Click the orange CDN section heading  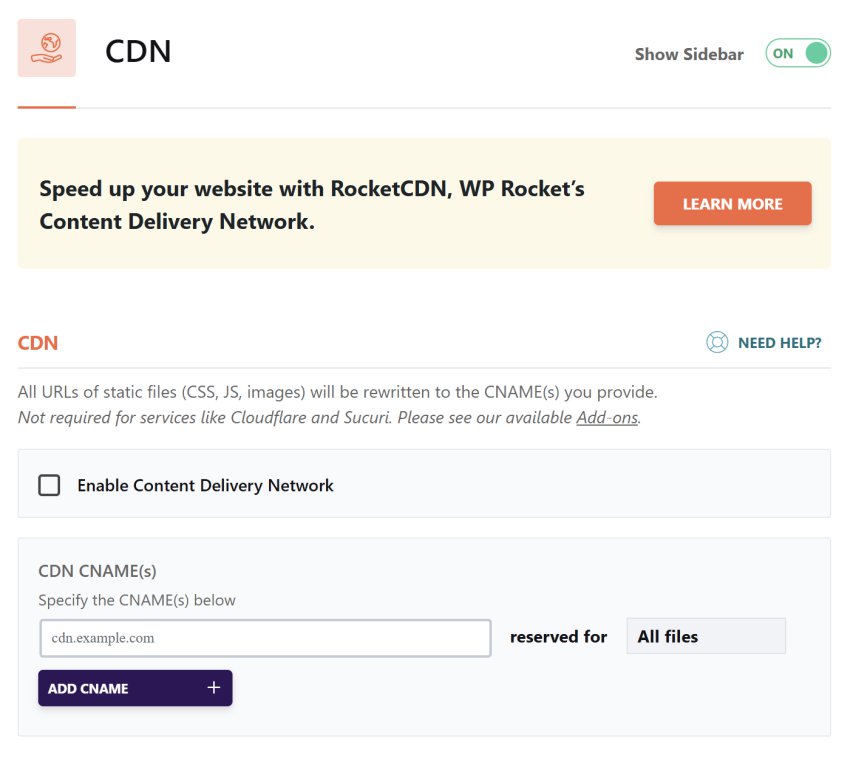coord(37,342)
